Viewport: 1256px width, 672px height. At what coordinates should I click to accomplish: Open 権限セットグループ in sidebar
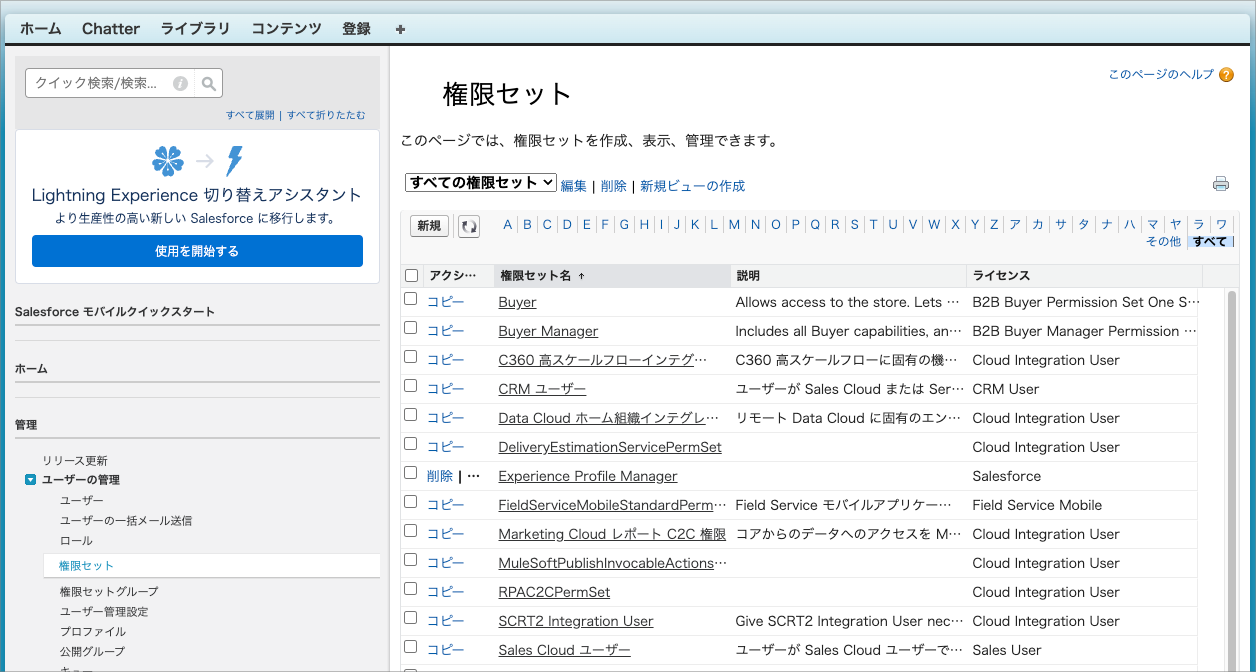[x=109, y=592]
